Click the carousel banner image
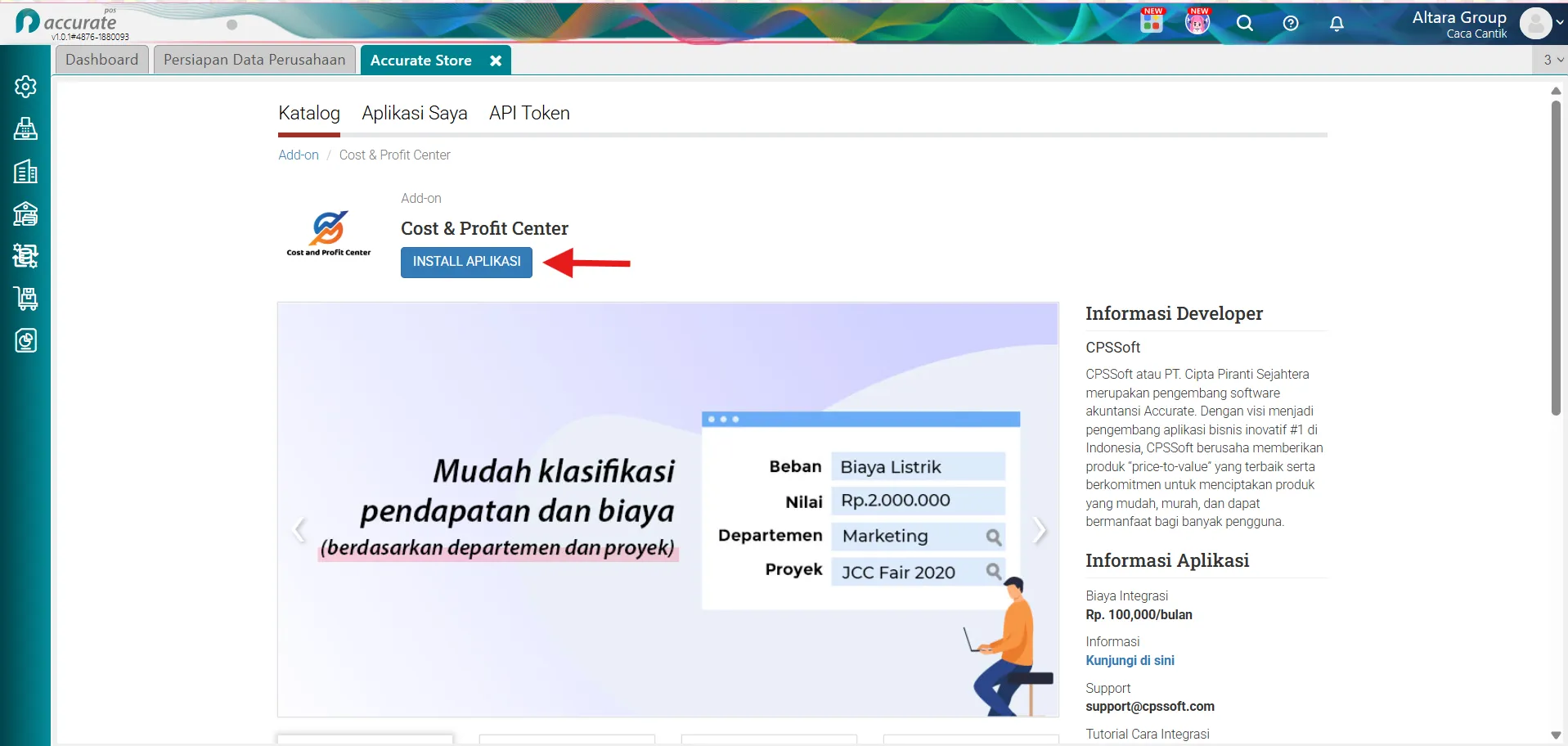 coord(668,510)
